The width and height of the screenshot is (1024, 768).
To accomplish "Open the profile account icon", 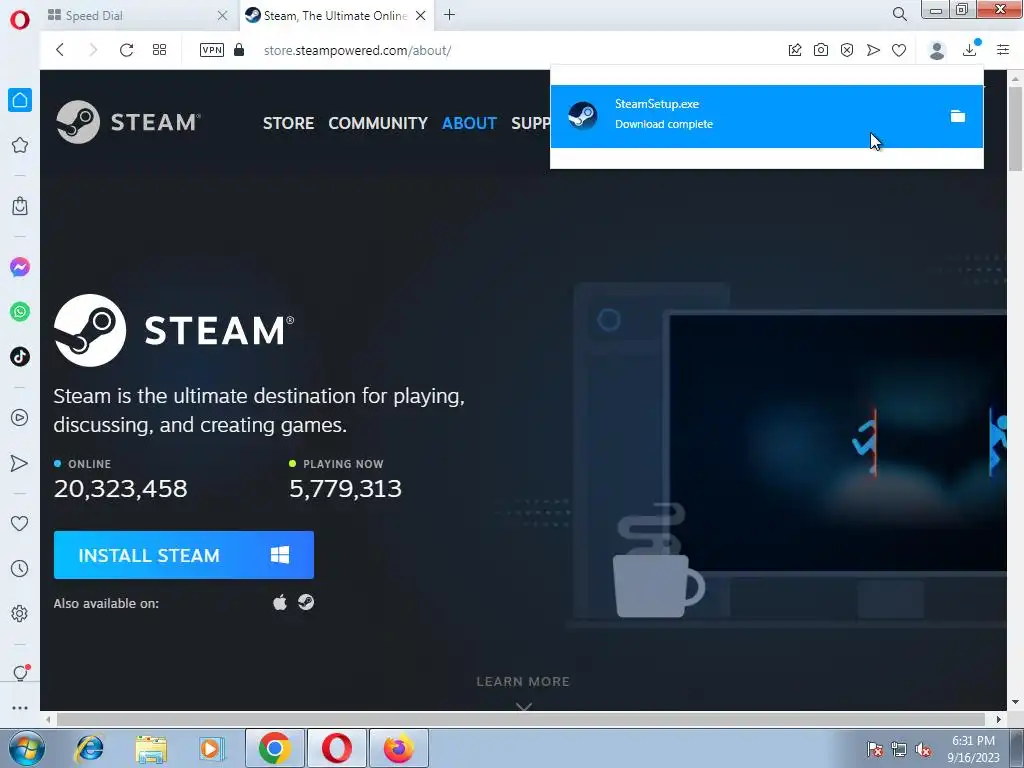I will pyautogui.click(x=937, y=50).
